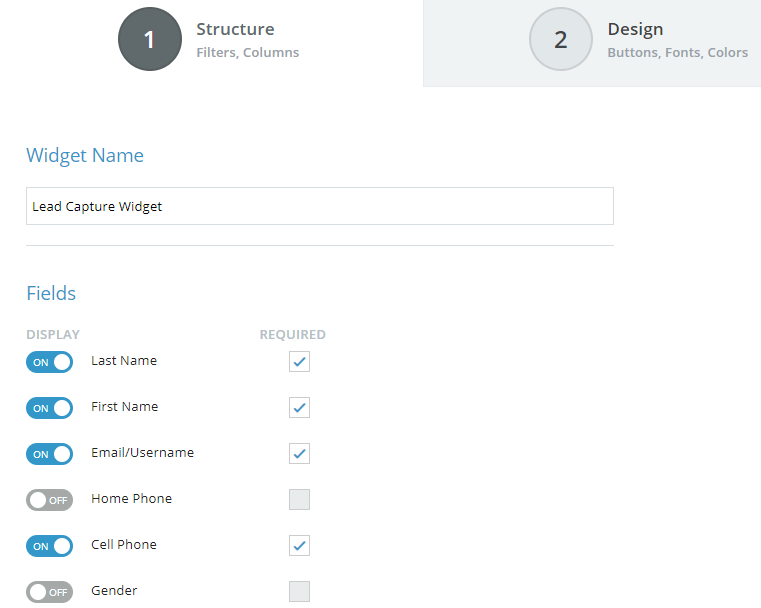Uncheck the Email/Username required checkbox
The width and height of the screenshot is (761, 608).
(299, 454)
